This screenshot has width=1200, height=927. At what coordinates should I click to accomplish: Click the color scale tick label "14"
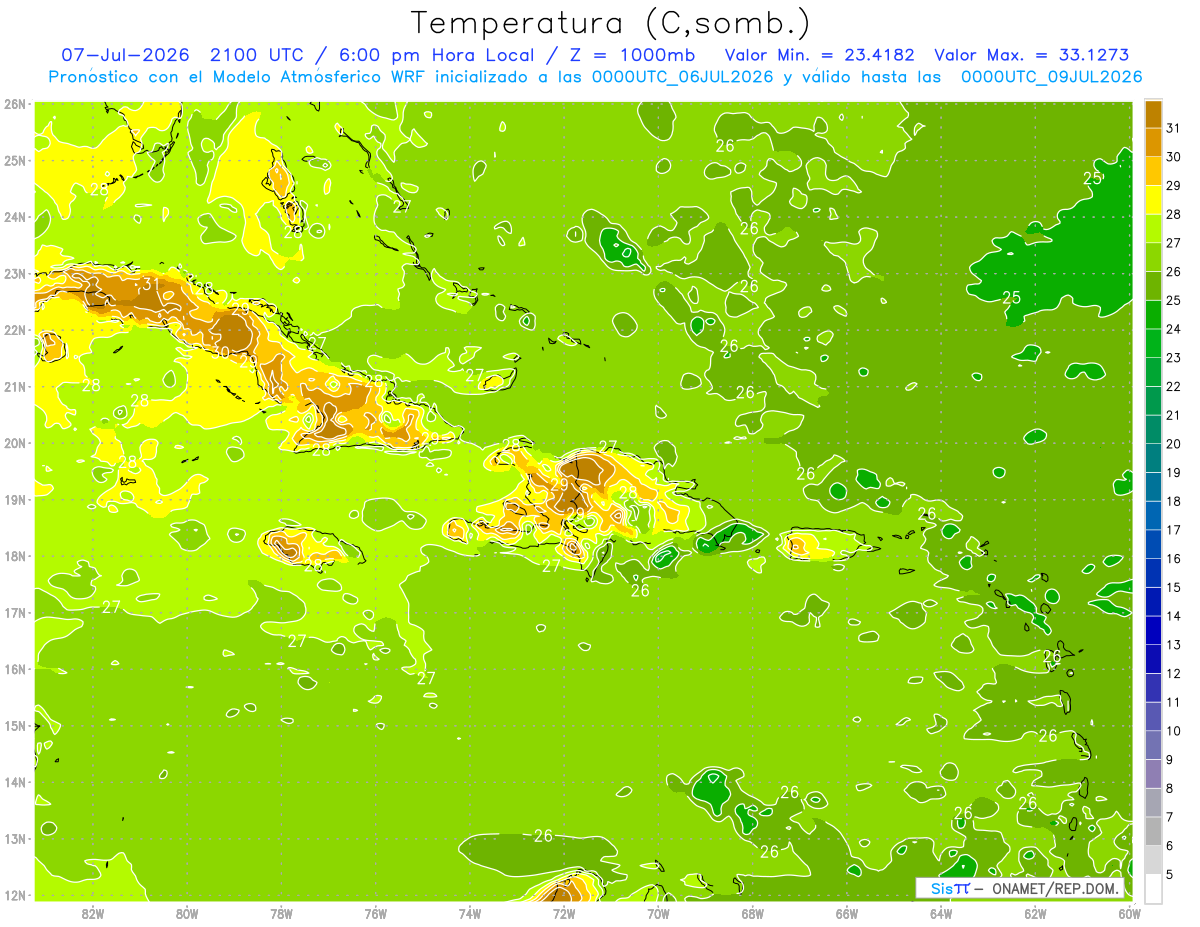[1173, 616]
